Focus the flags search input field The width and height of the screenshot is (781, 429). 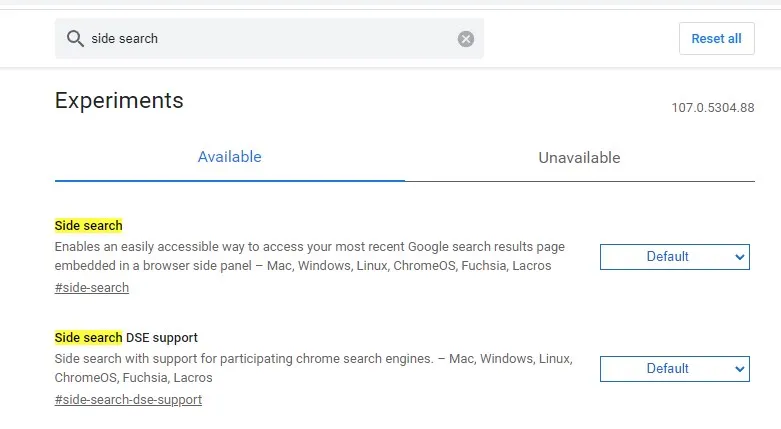tap(270, 39)
